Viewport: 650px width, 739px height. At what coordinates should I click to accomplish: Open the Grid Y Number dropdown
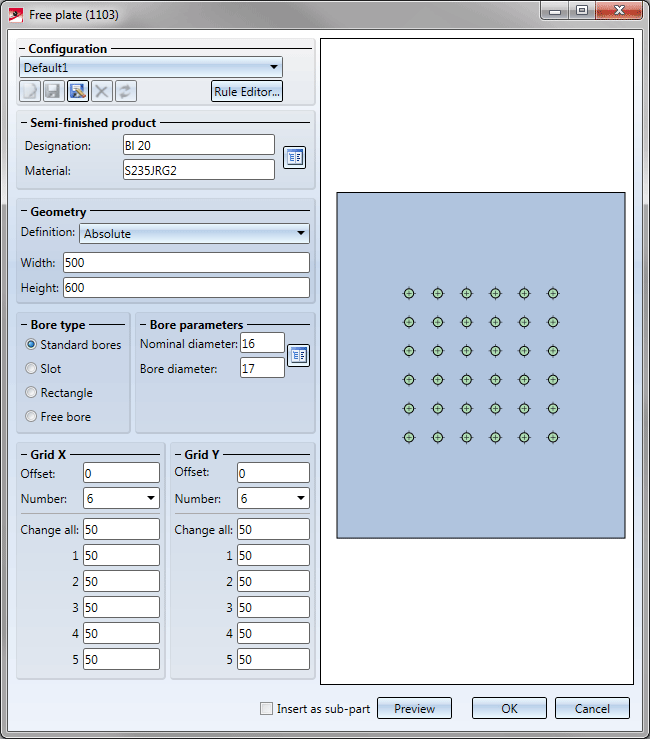pos(273,498)
